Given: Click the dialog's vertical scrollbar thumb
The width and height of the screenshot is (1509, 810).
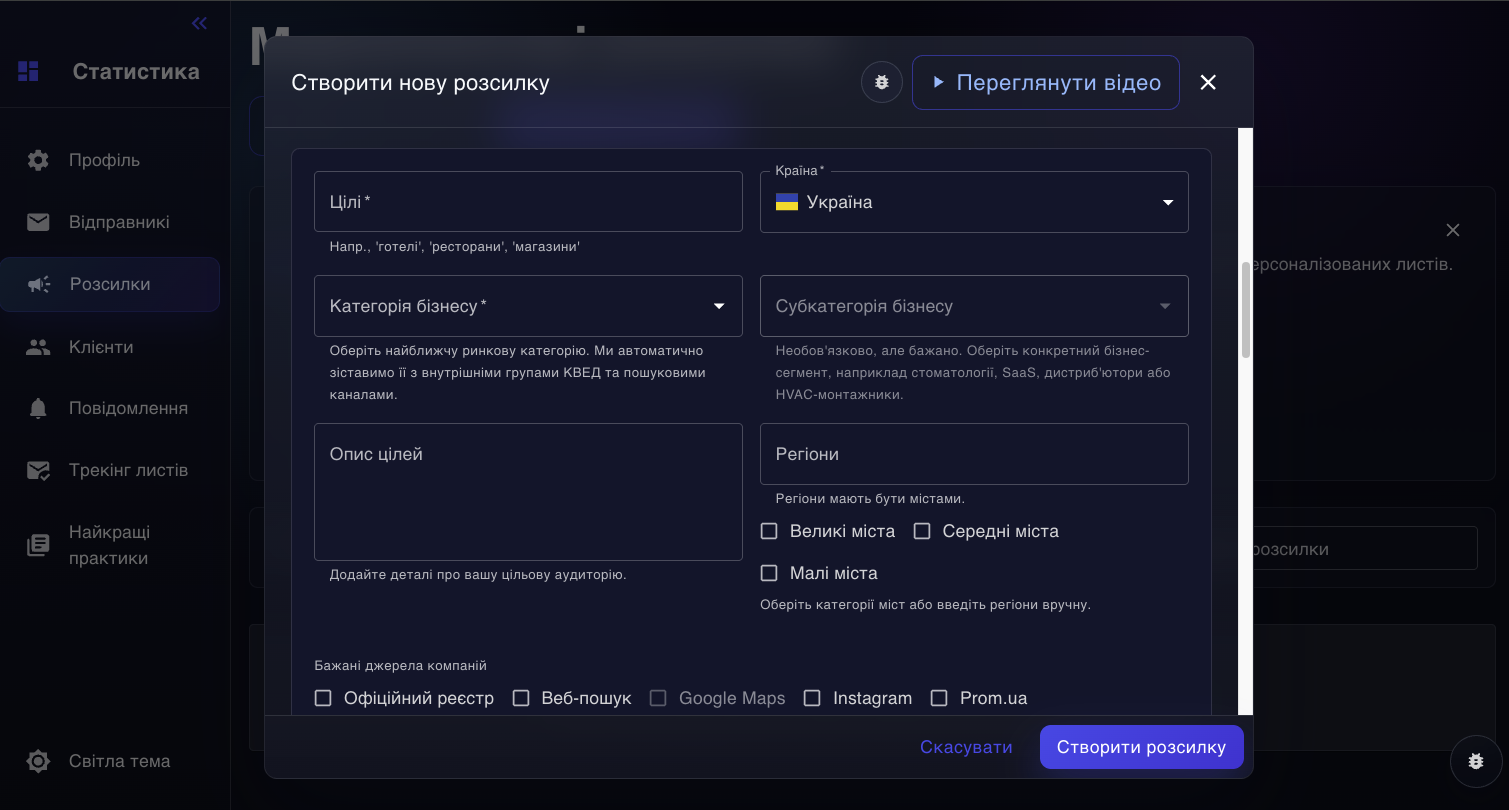Looking at the screenshot, I should click(1245, 310).
